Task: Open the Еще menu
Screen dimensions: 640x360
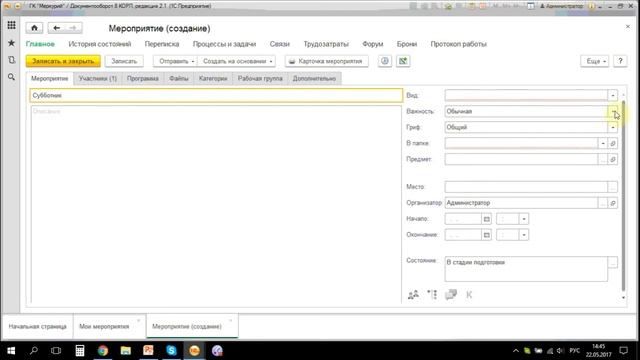Action: coord(595,61)
